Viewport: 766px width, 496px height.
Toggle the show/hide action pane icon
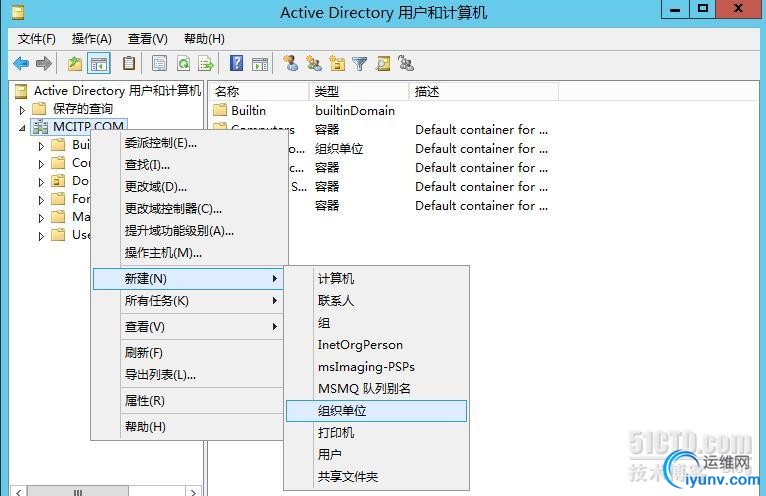[260, 64]
